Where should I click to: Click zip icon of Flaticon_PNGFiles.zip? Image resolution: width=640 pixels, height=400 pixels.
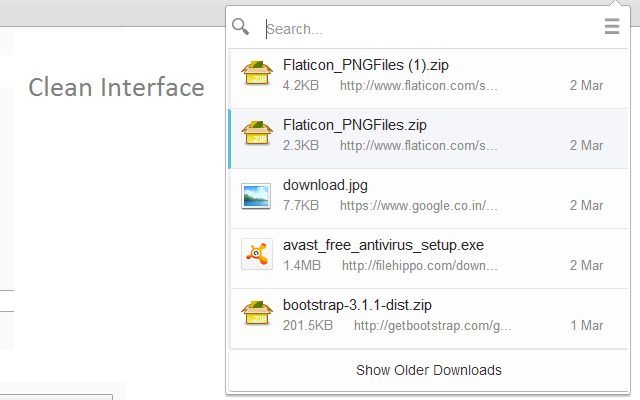tap(257, 135)
